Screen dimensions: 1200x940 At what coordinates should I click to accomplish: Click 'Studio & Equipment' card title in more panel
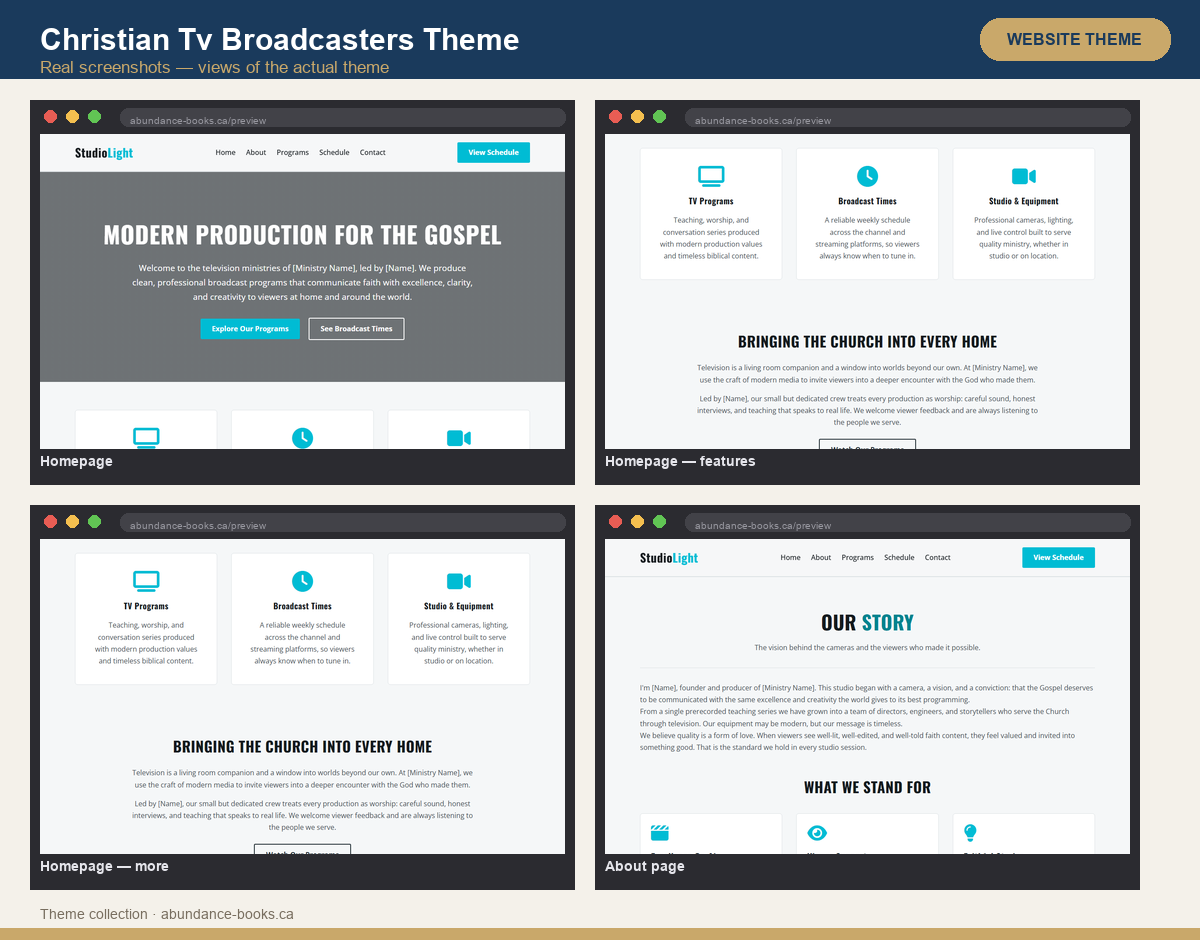pos(459,606)
